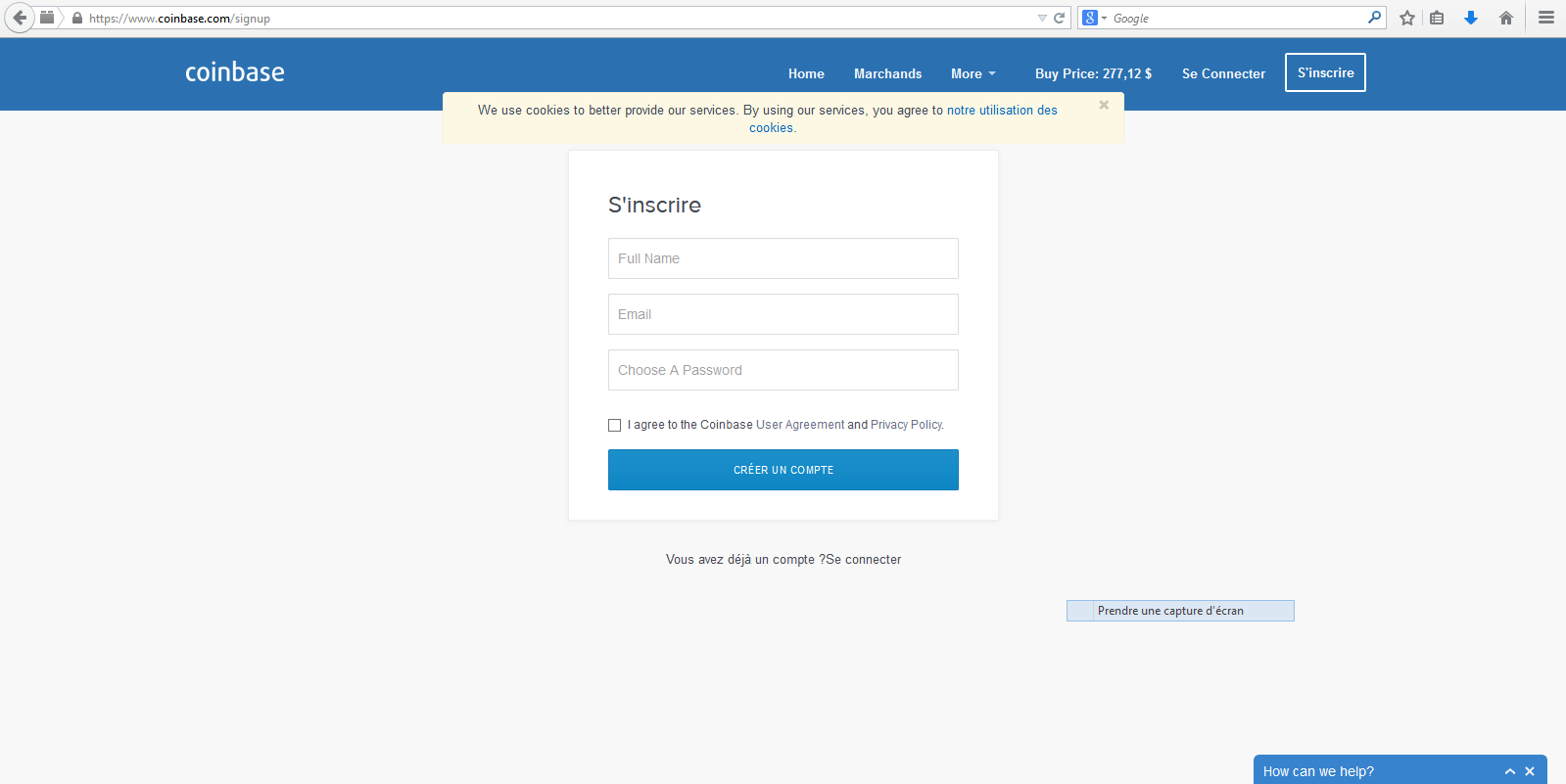1566x784 pixels.
Task: Go to the browser home page icon
Action: point(1506,18)
